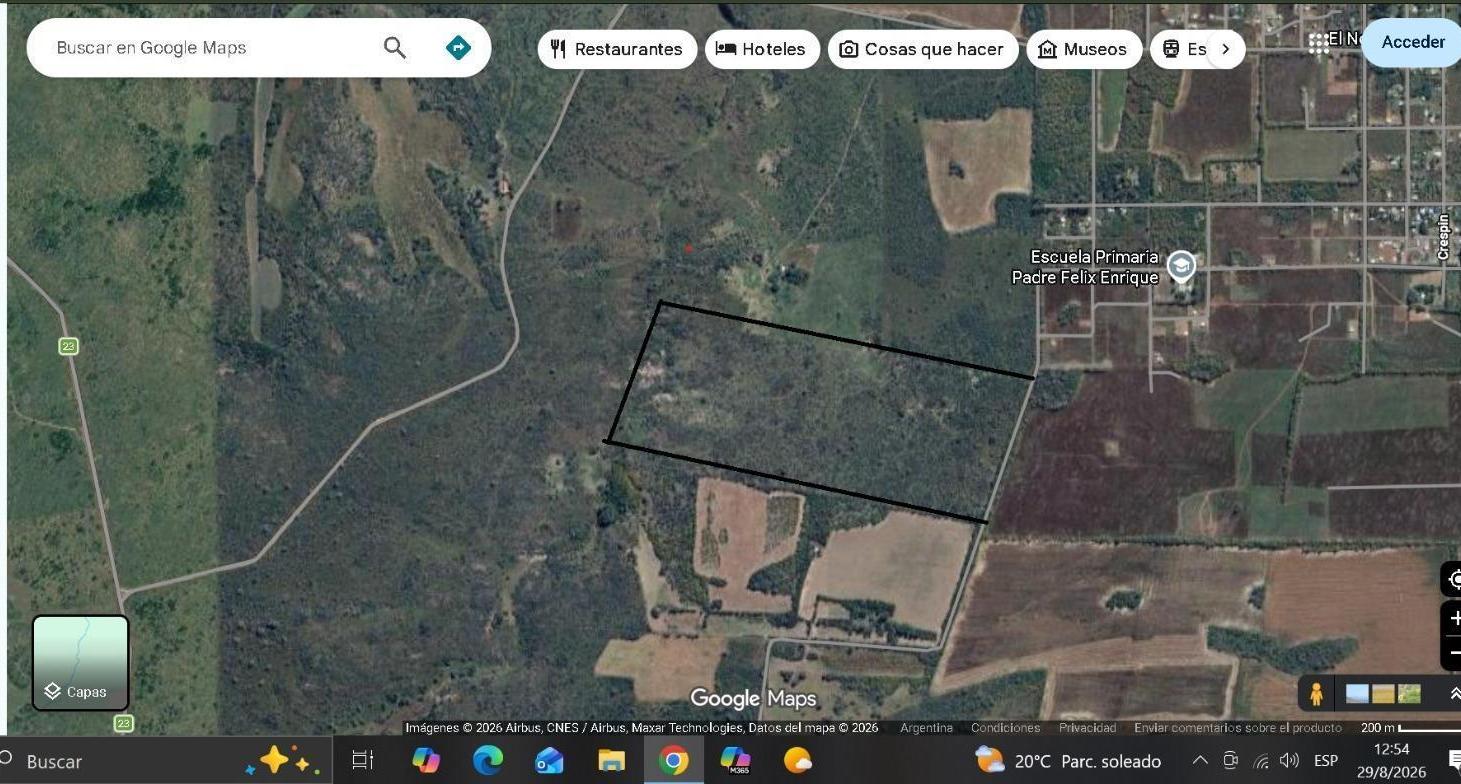Open the camera tray icon

1231,761
